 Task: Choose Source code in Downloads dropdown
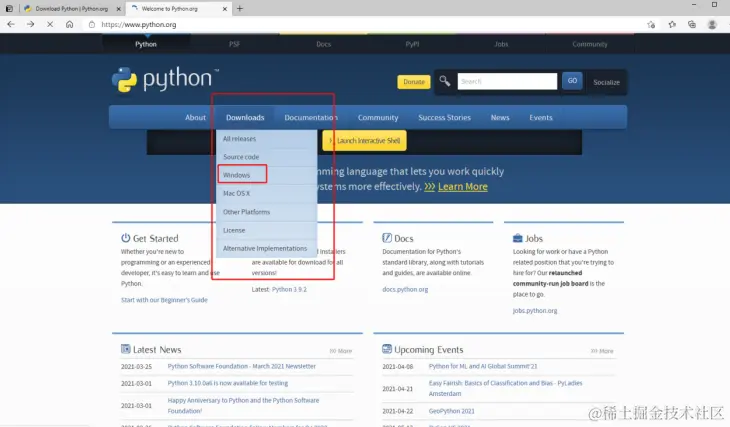coord(266,157)
